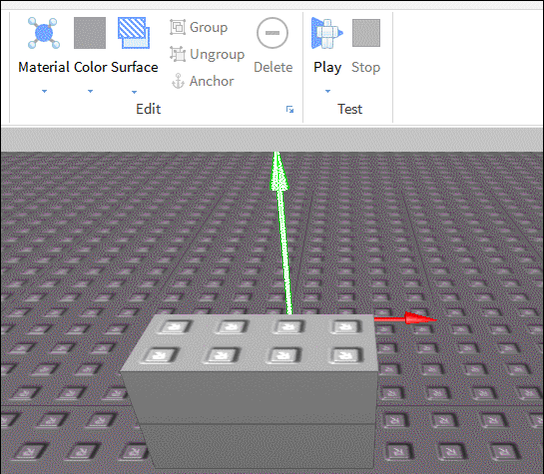Click the Ungroup icon
Image resolution: width=544 pixels, height=474 pixels.
pos(178,54)
